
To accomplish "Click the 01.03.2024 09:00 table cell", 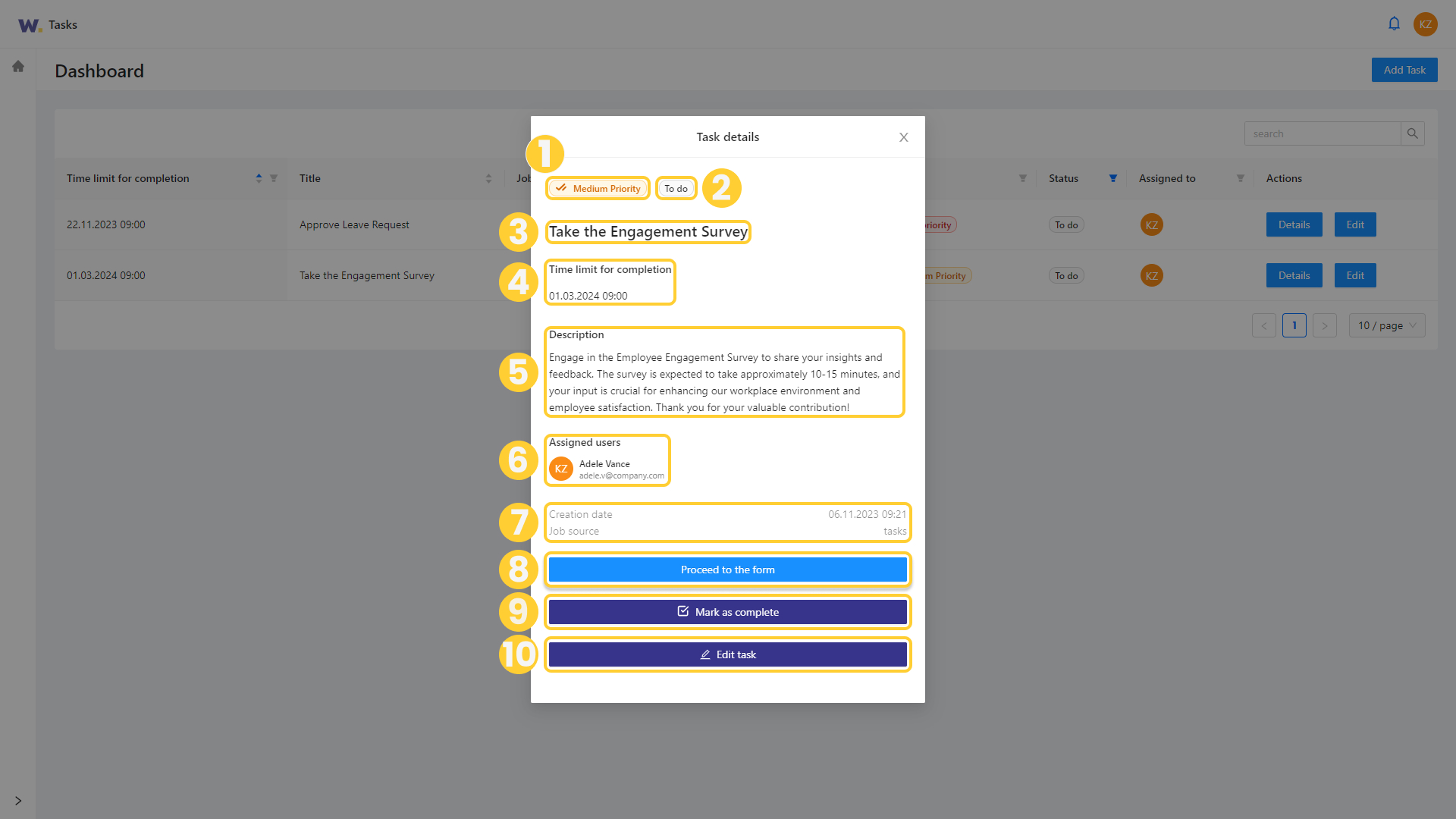I will coord(106,275).
